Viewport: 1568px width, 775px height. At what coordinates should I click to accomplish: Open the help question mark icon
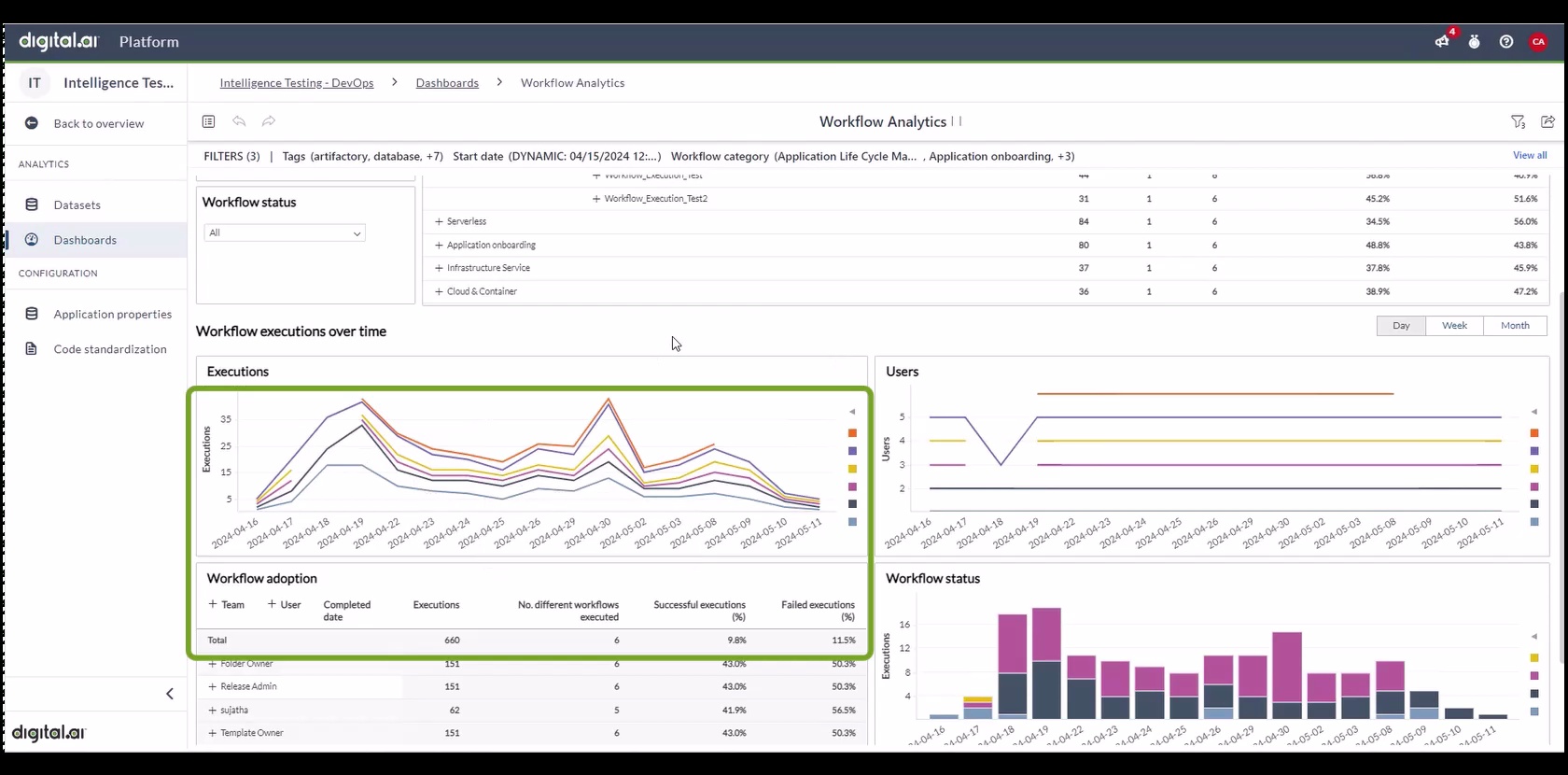(x=1505, y=41)
